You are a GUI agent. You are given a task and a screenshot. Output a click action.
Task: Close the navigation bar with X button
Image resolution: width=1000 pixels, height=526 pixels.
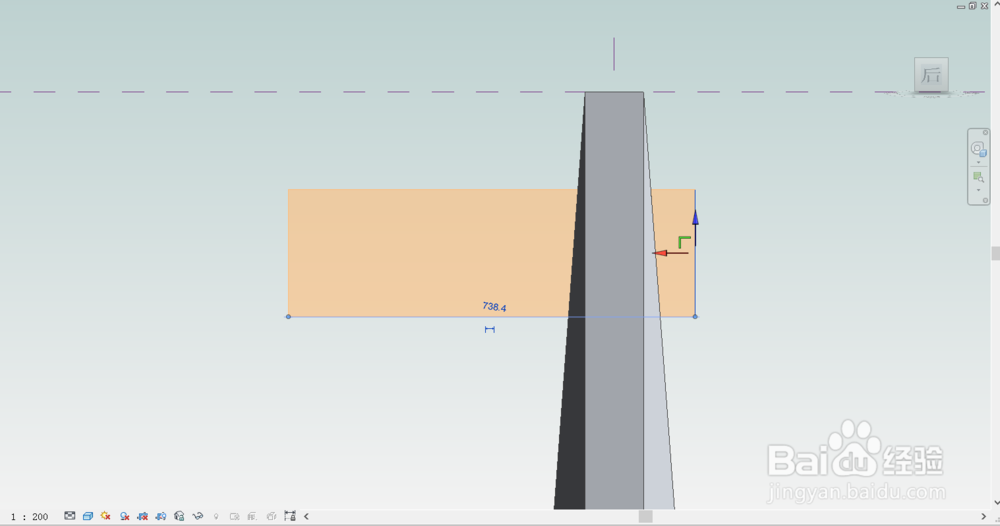coord(985,132)
